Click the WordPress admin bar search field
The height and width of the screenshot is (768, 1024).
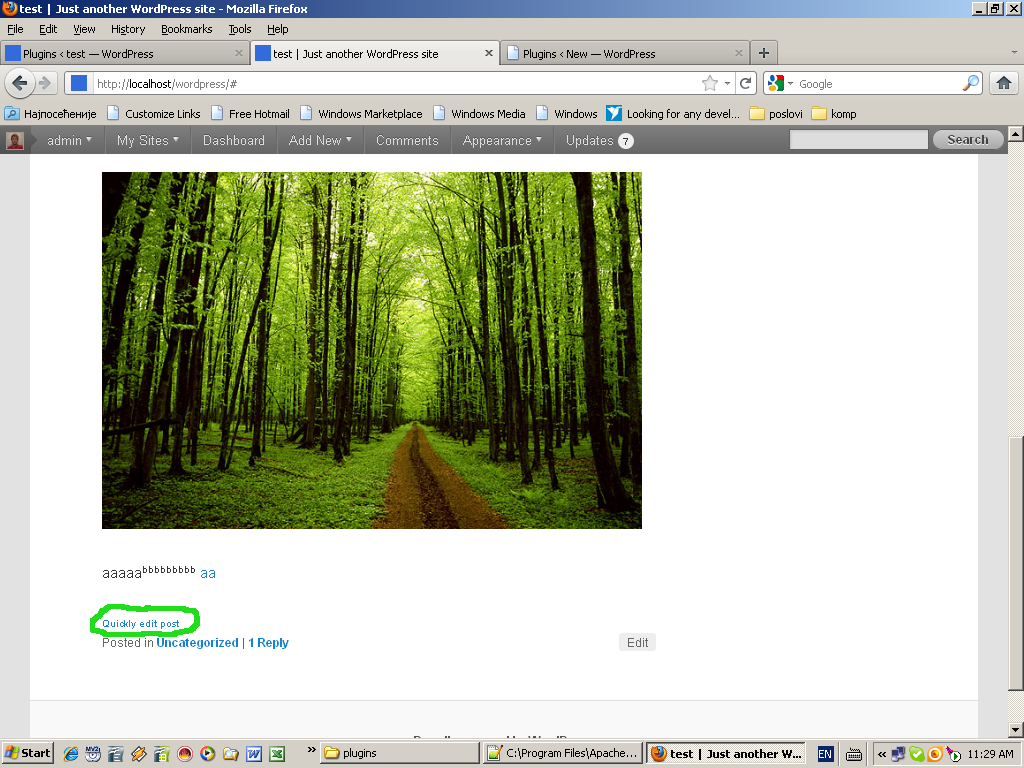click(x=858, y=140)
